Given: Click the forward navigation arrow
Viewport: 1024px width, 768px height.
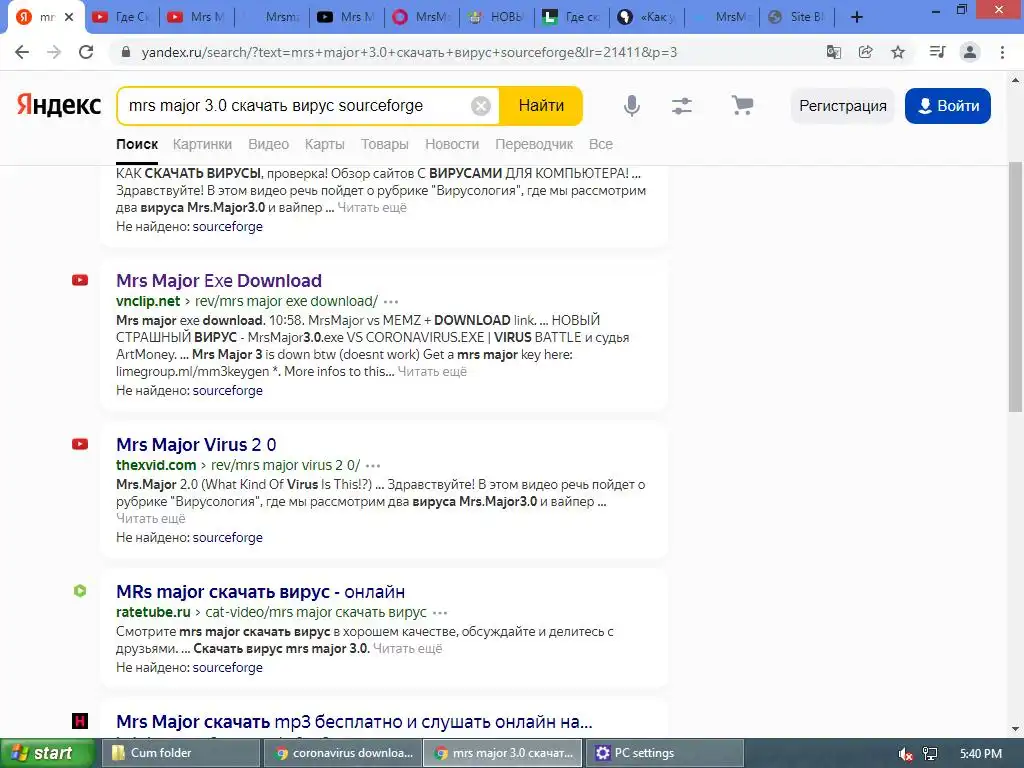Looking at the screenshot, I should (54, 52).
